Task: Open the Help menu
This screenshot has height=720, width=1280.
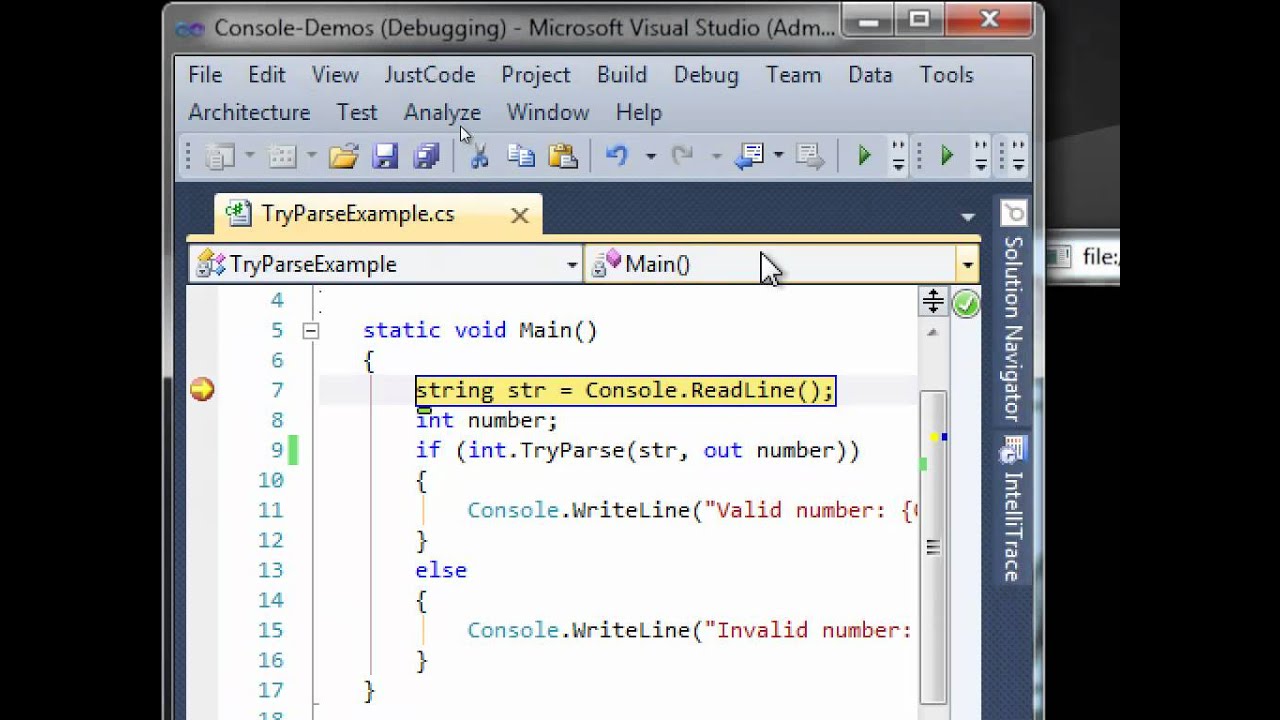Action: [x=639, y=113]
